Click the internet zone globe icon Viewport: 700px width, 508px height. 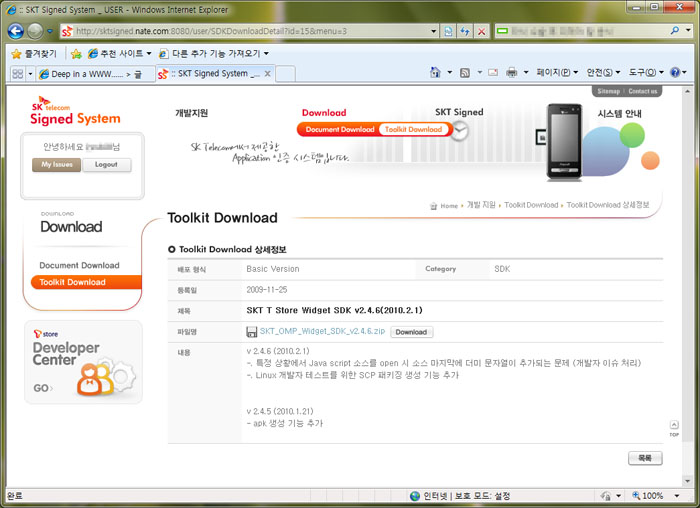(415, 496)
